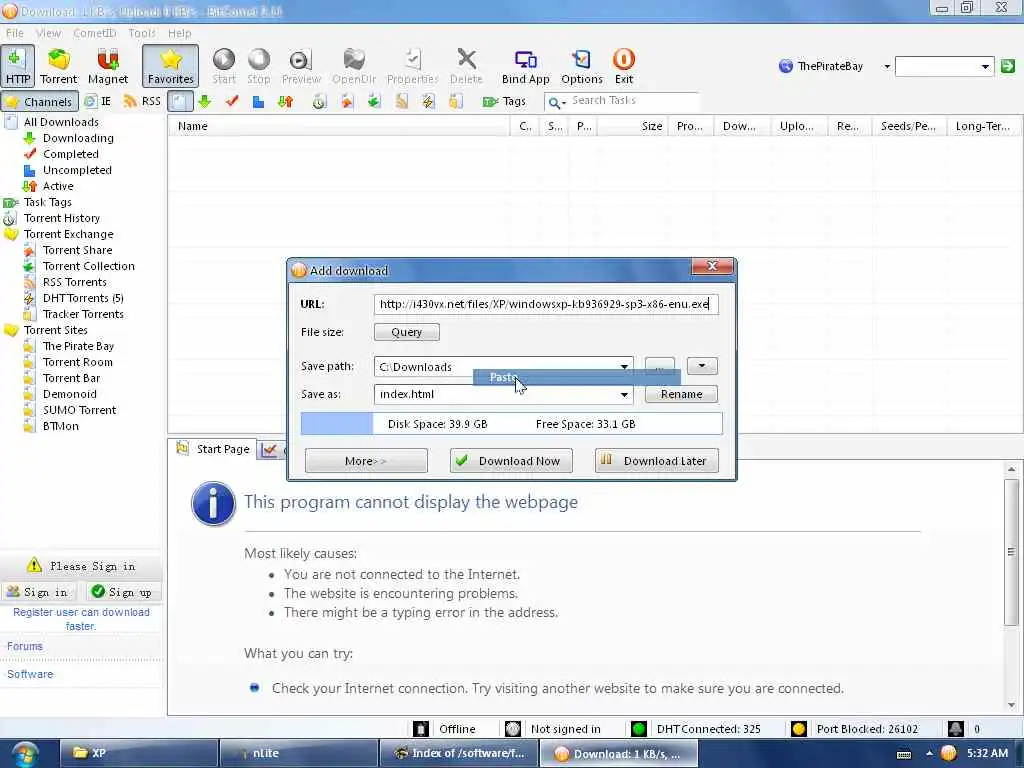Open the Software link
The image size is (1024, 768).
point(30,674)
